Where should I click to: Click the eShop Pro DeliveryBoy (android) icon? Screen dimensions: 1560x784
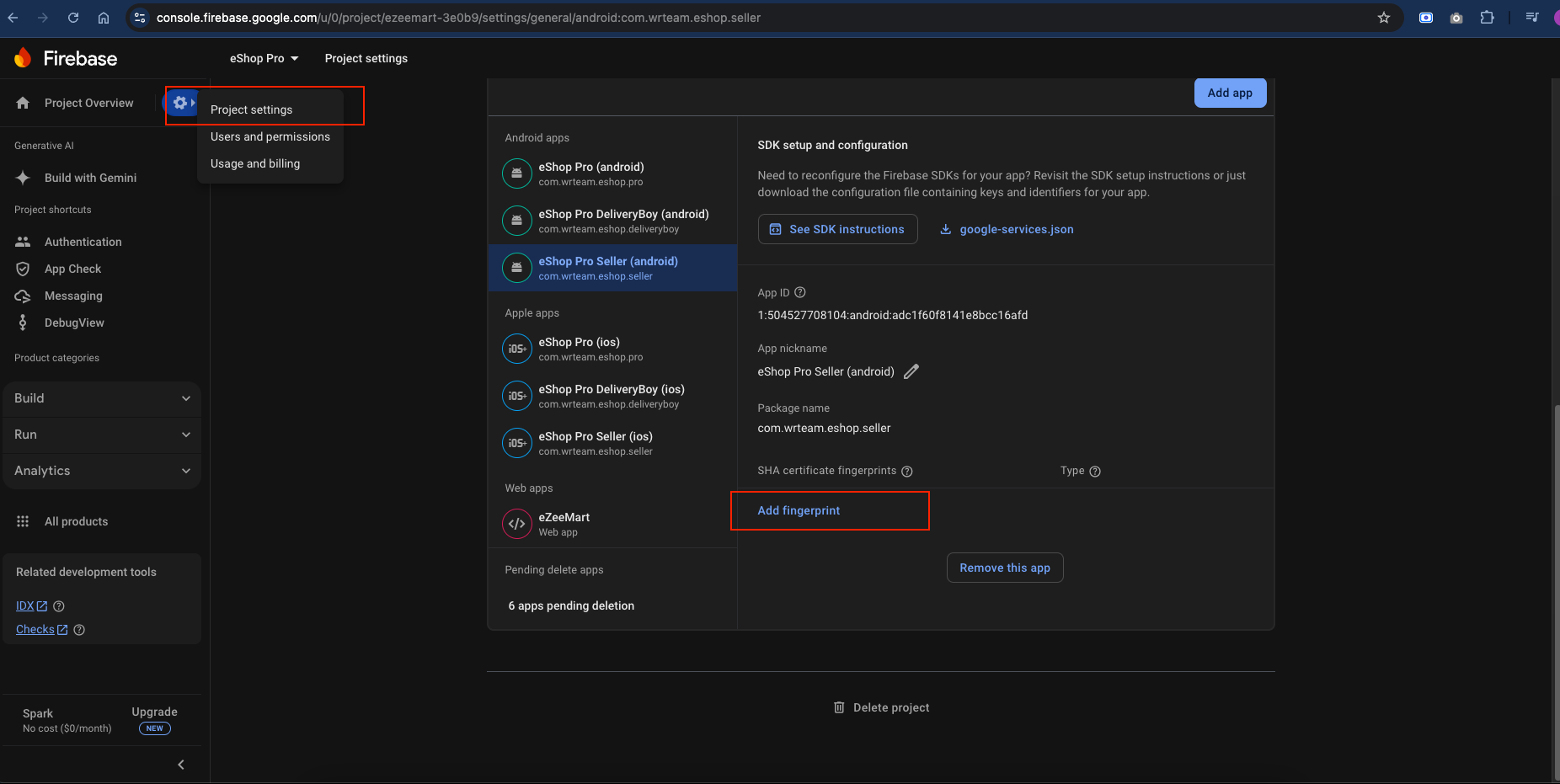pos(517,221)
